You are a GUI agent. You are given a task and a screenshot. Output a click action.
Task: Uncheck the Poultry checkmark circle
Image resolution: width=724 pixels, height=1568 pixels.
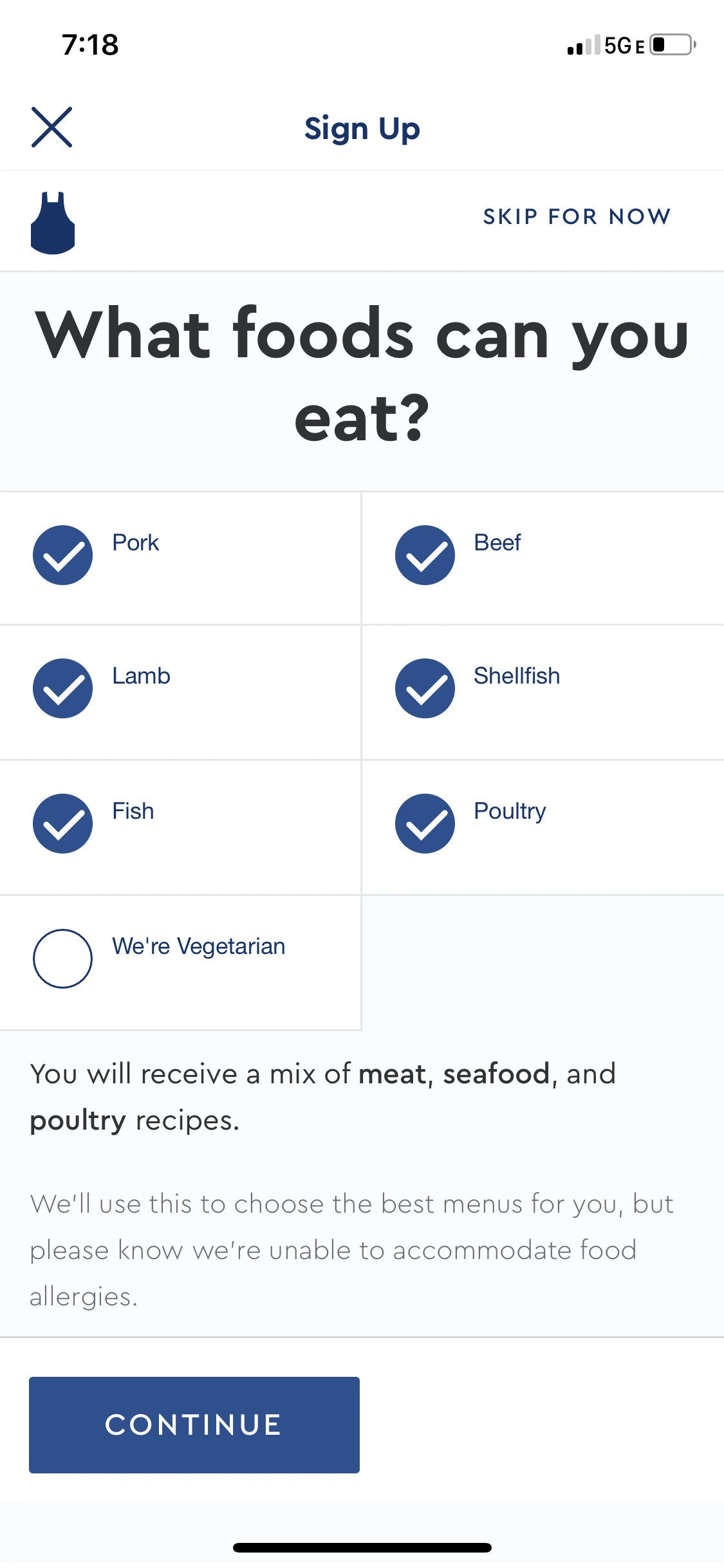425,823
